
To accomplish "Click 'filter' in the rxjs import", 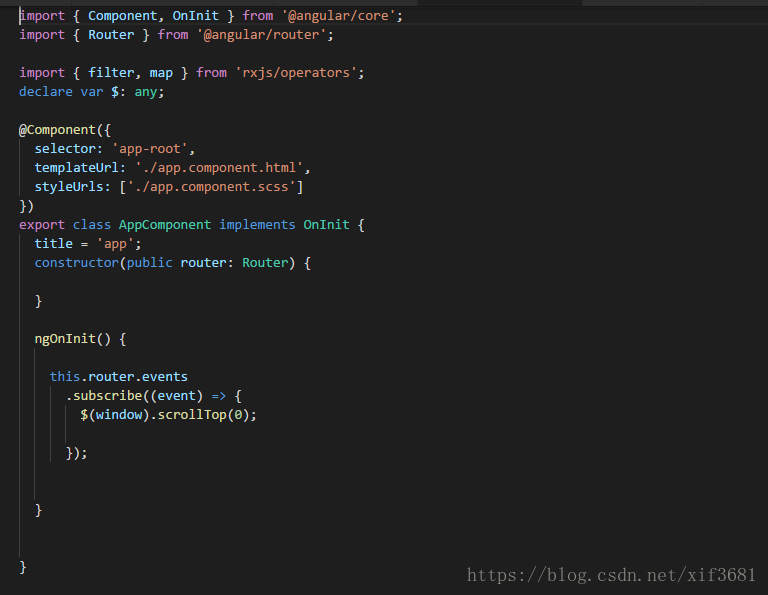I will [111, 73].
